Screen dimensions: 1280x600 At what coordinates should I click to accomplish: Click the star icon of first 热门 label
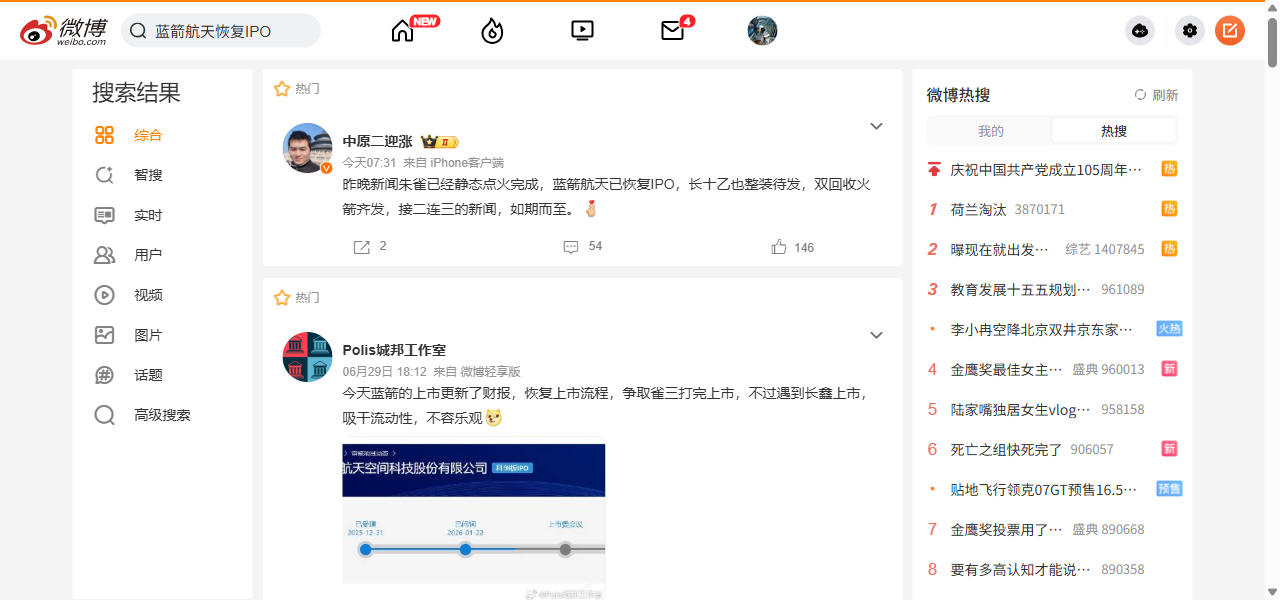282,89
